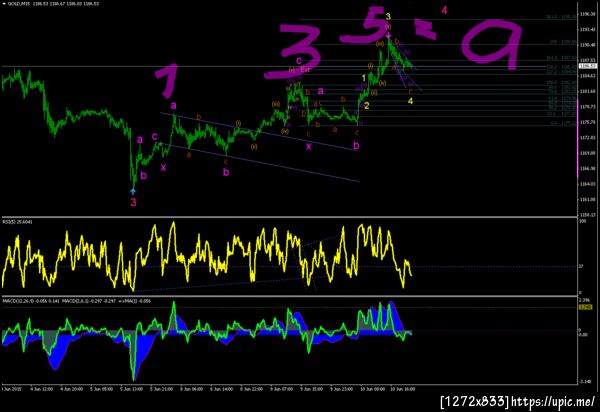Select the pink down-arrow marker at the peak
The width and height of the screenshot is (600, 412).
pyautogui.click(x=388, y=35)
